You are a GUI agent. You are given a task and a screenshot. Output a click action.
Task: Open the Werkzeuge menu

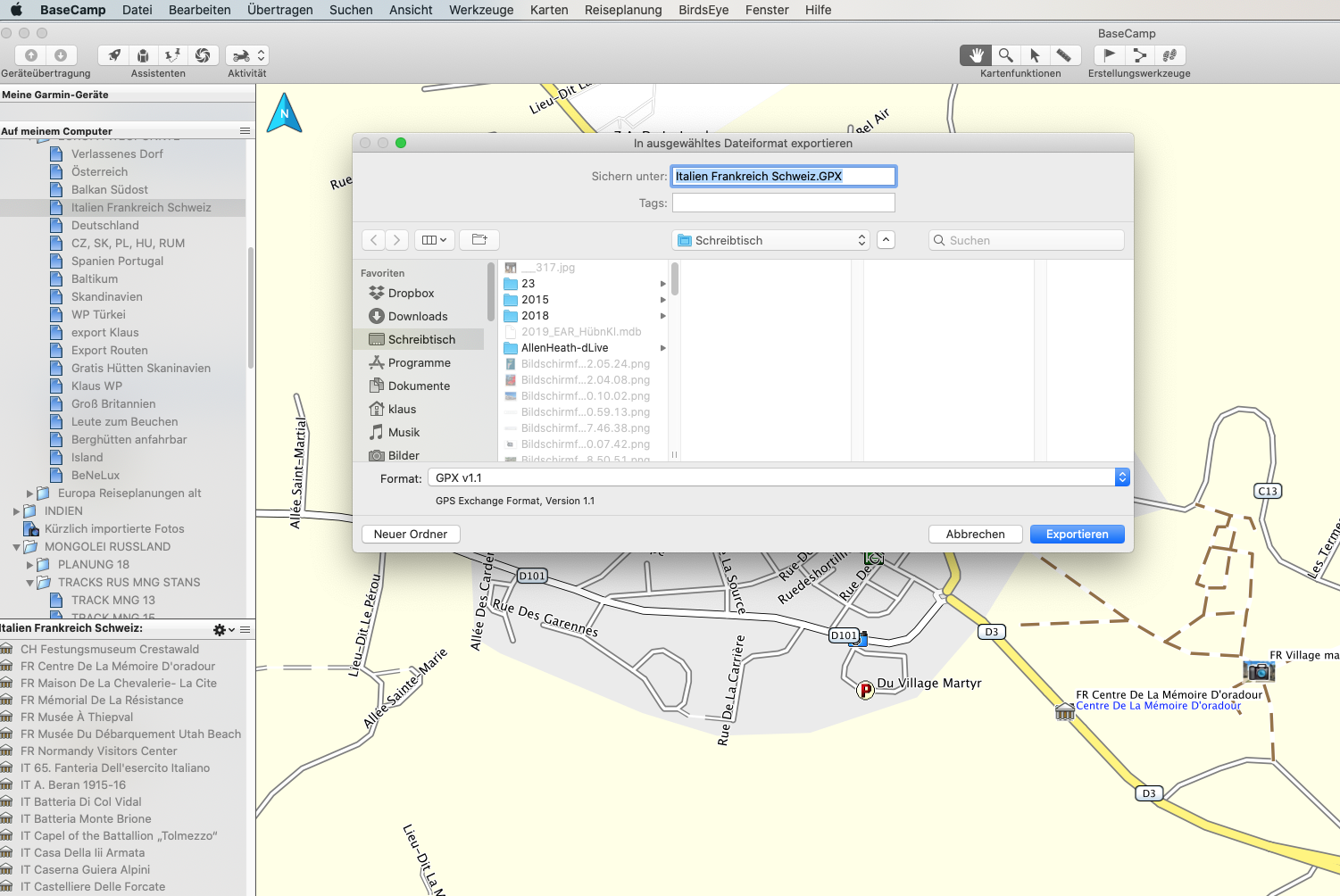481,10
